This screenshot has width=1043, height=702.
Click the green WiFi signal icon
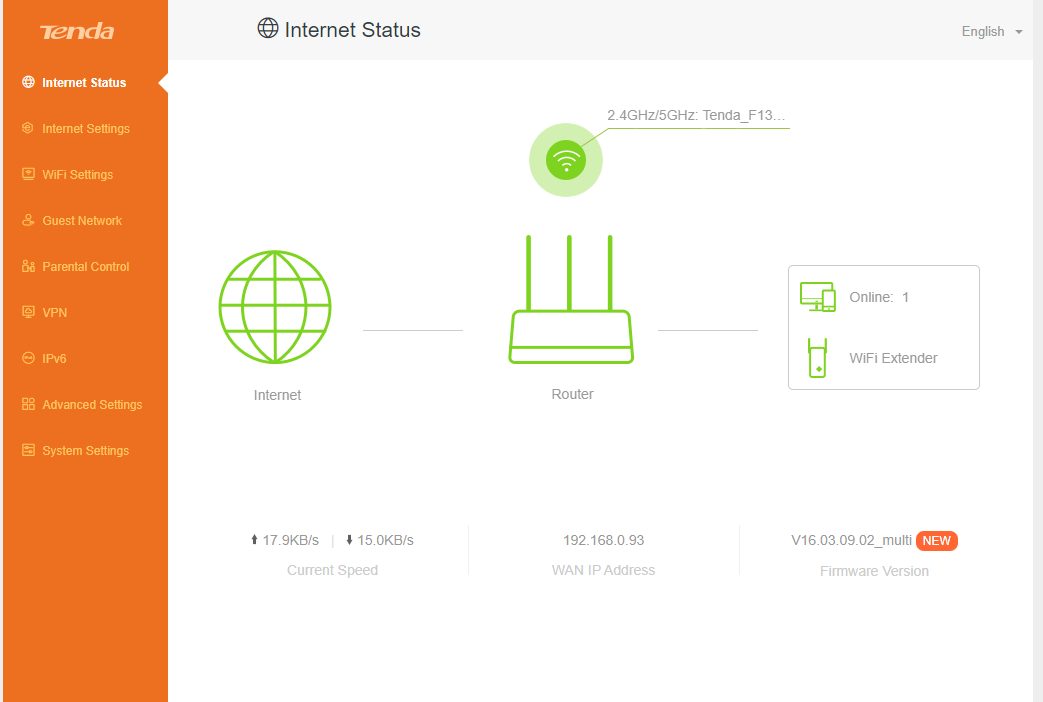coord(565,160)
